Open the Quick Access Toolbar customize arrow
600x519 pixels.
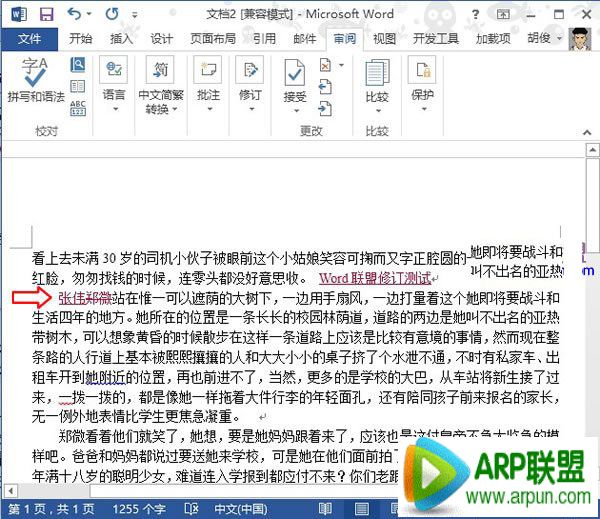pos(135,15)
